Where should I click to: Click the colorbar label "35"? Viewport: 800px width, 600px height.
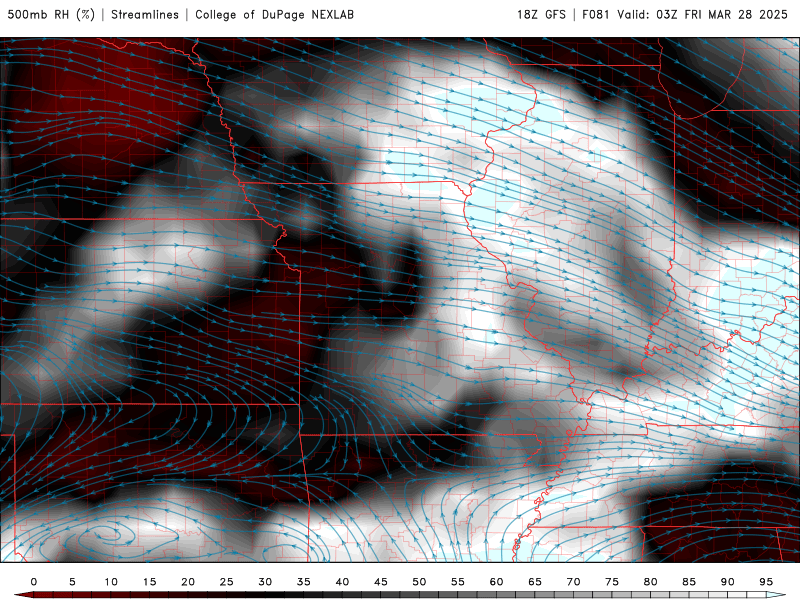304,582
